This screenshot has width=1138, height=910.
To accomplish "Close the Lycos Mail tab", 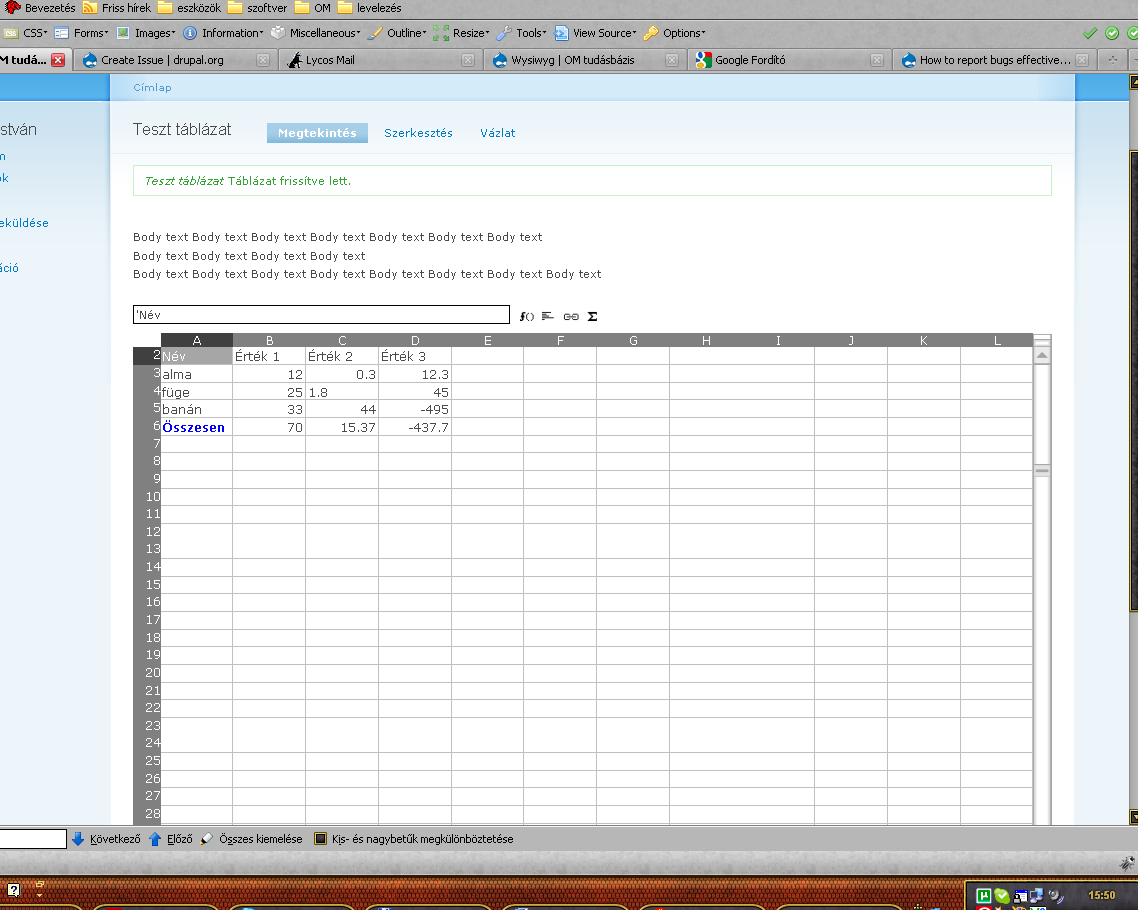I will pos(468,60).
